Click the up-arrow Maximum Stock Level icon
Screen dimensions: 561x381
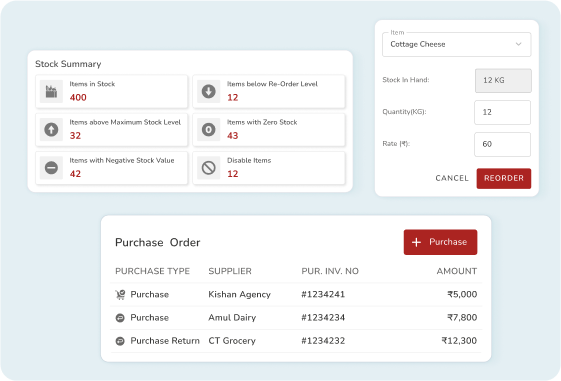pos(51,130)
